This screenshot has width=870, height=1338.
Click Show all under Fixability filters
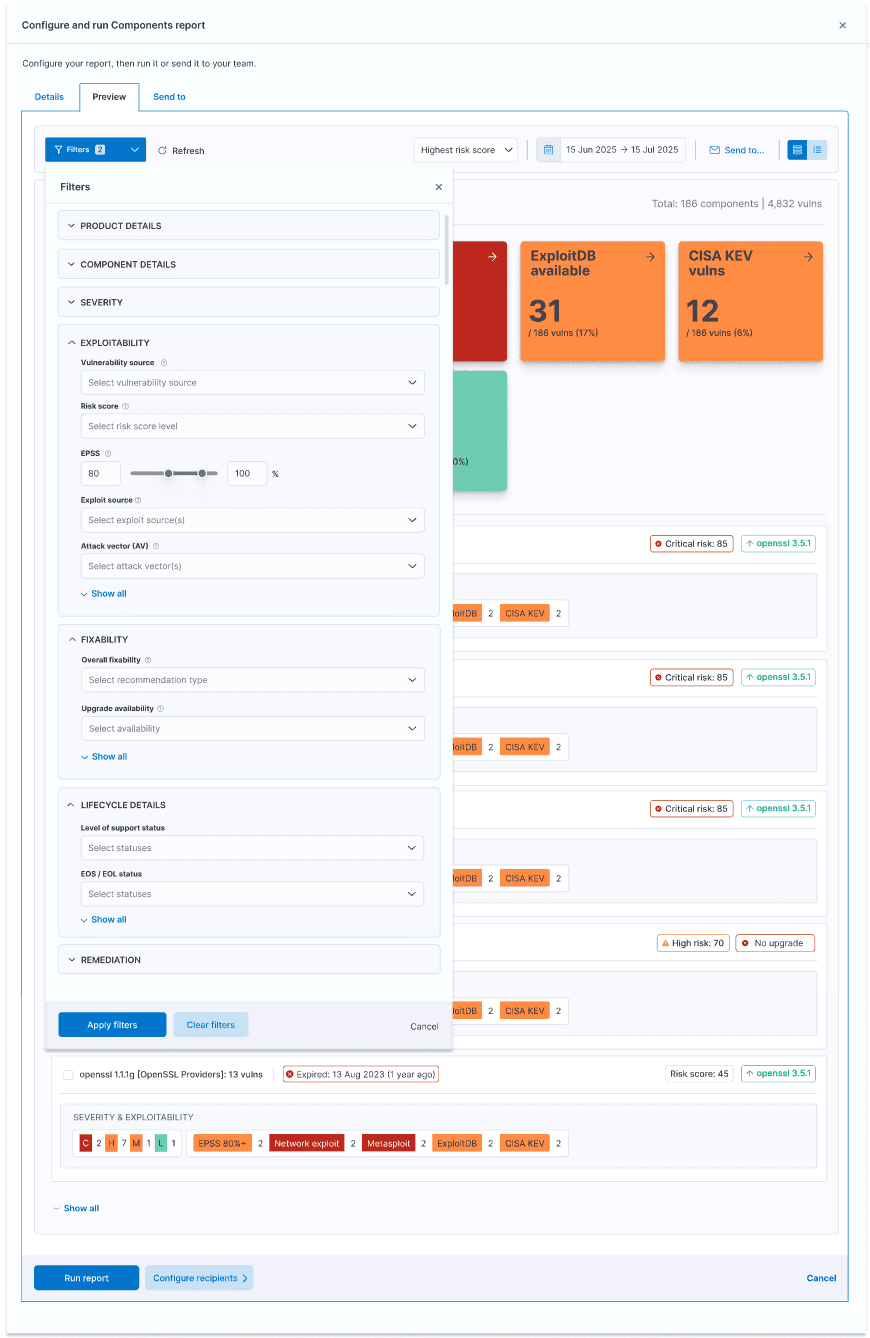(103, 757)
